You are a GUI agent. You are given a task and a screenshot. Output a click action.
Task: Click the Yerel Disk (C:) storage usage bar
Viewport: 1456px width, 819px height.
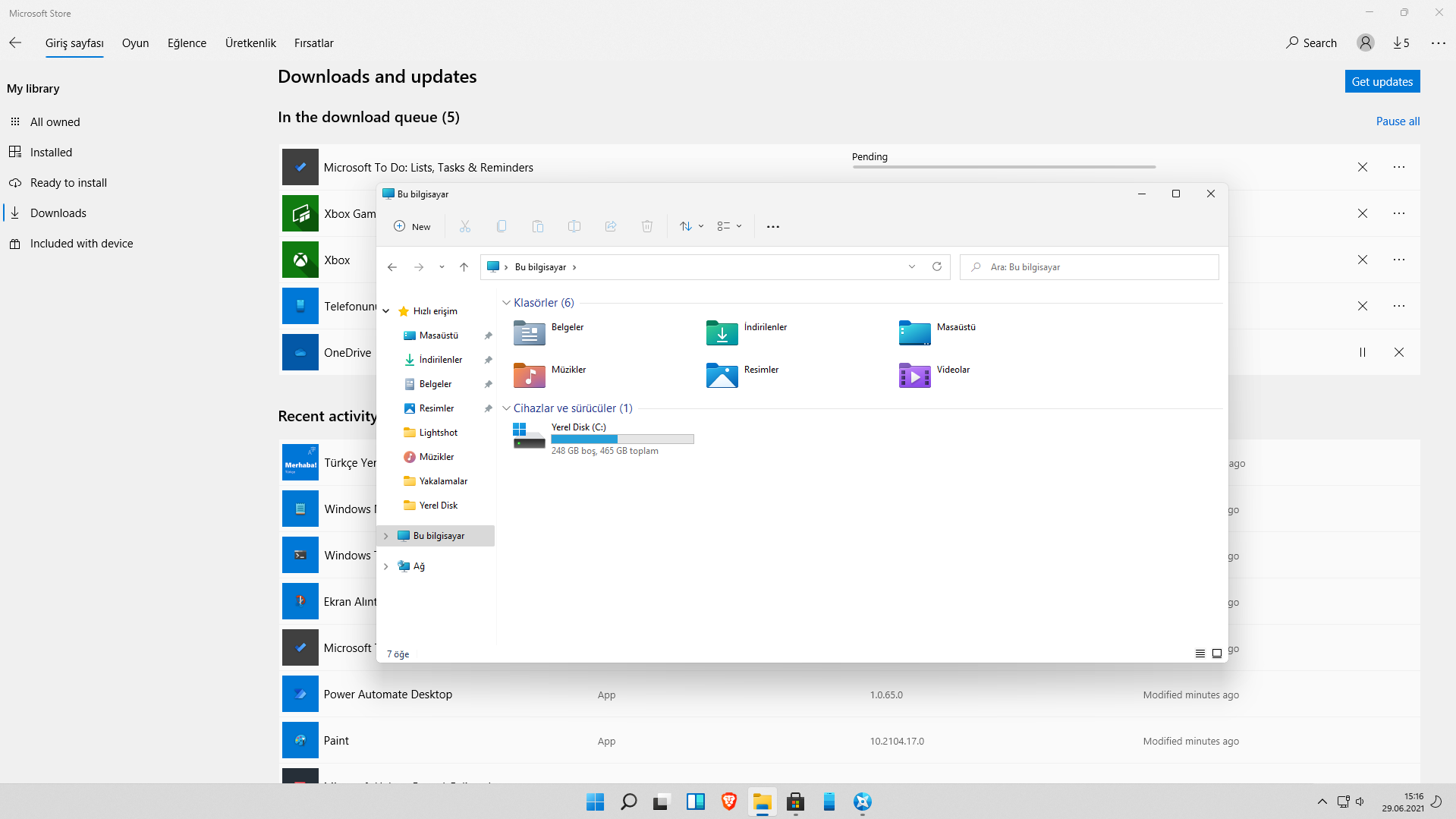point(622,439)
